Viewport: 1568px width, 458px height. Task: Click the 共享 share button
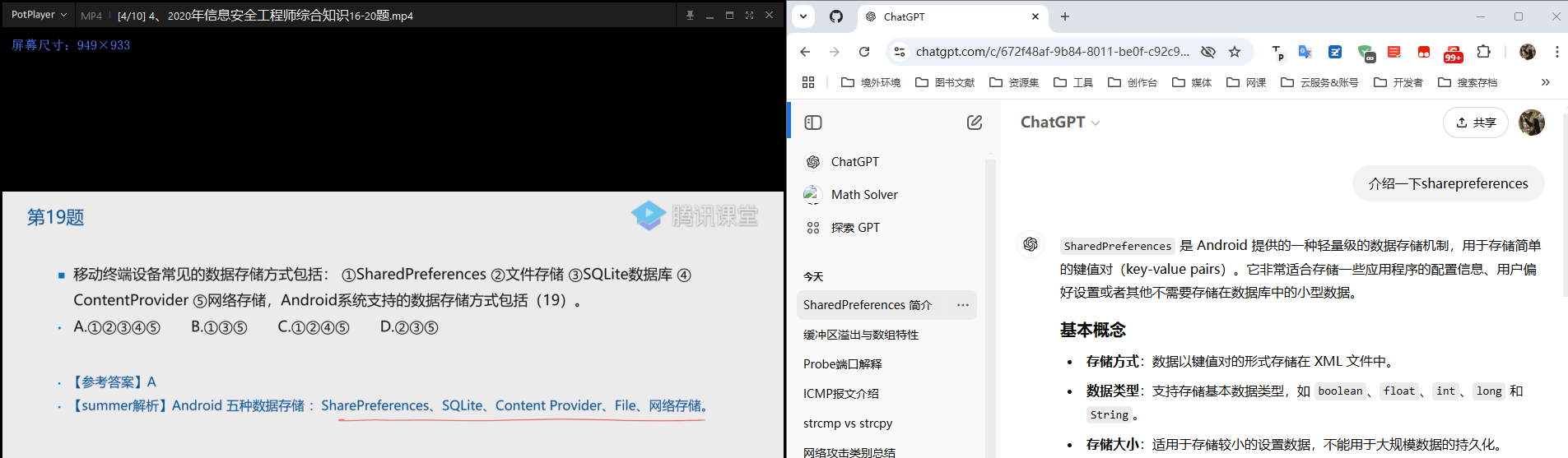(x=1475, y=123)
